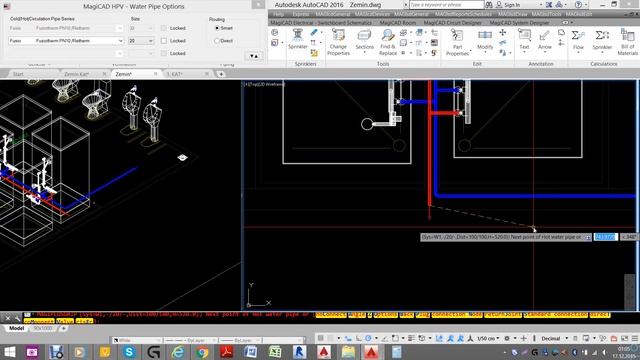
Task: Click the viewport label Top 2D Wireframe
Action: click(x=264, y=84)
